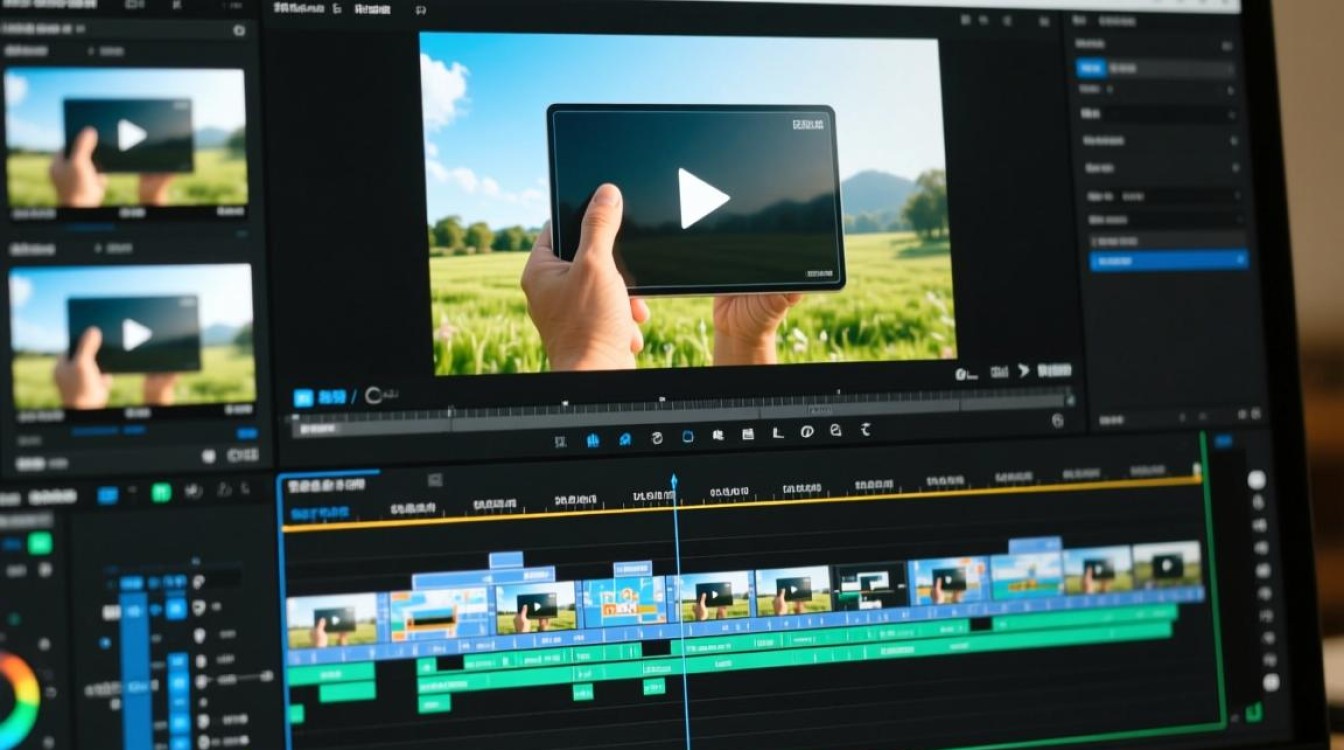Select the blue highlighted row in the right panel
The width and height of the screenshot is (1344, 750).
pos(1169,260)
